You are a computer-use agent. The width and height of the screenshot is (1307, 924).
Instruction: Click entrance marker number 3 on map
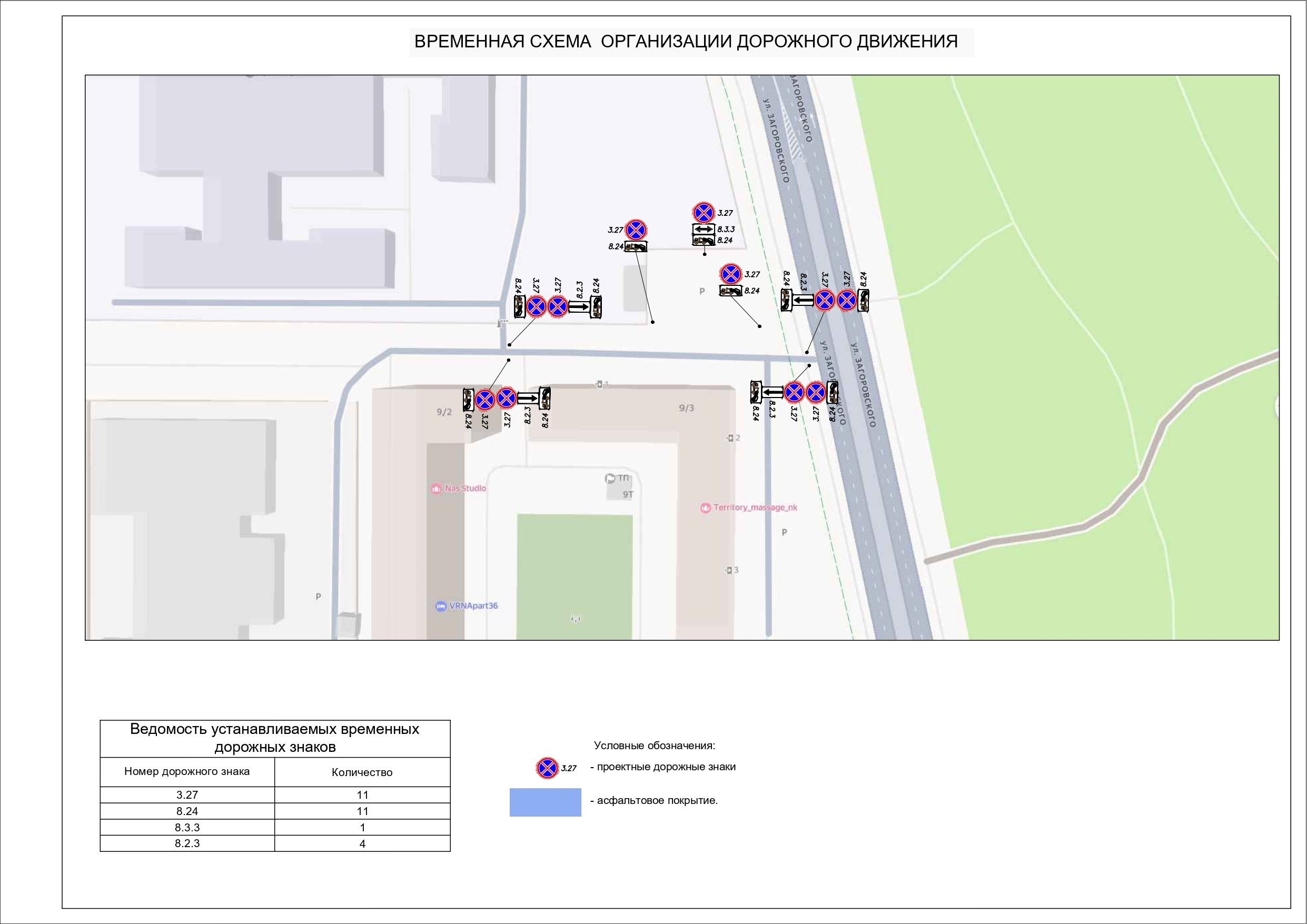click(x=729, y=570)
